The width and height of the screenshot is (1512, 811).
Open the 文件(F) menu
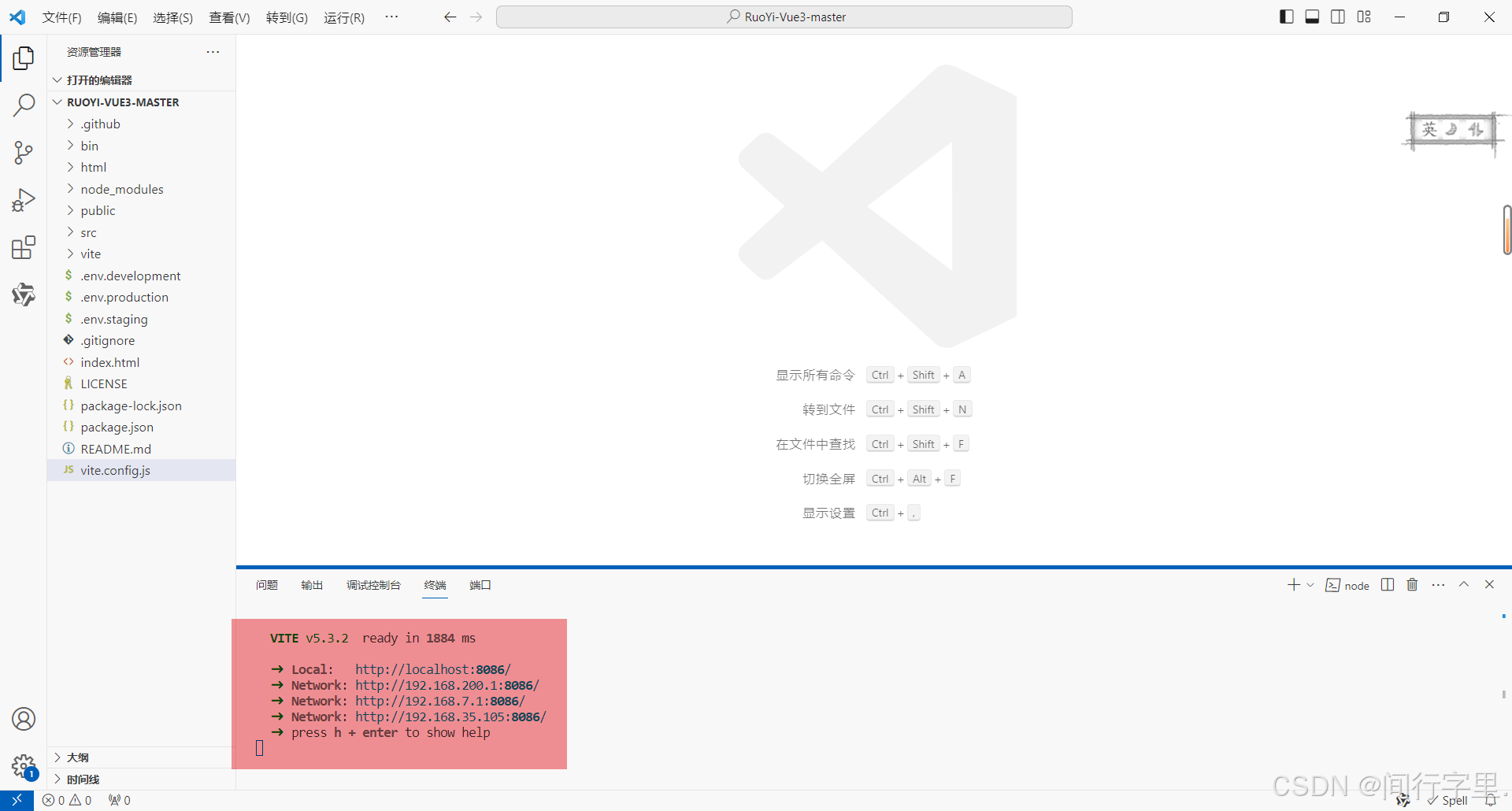point(61,17)
